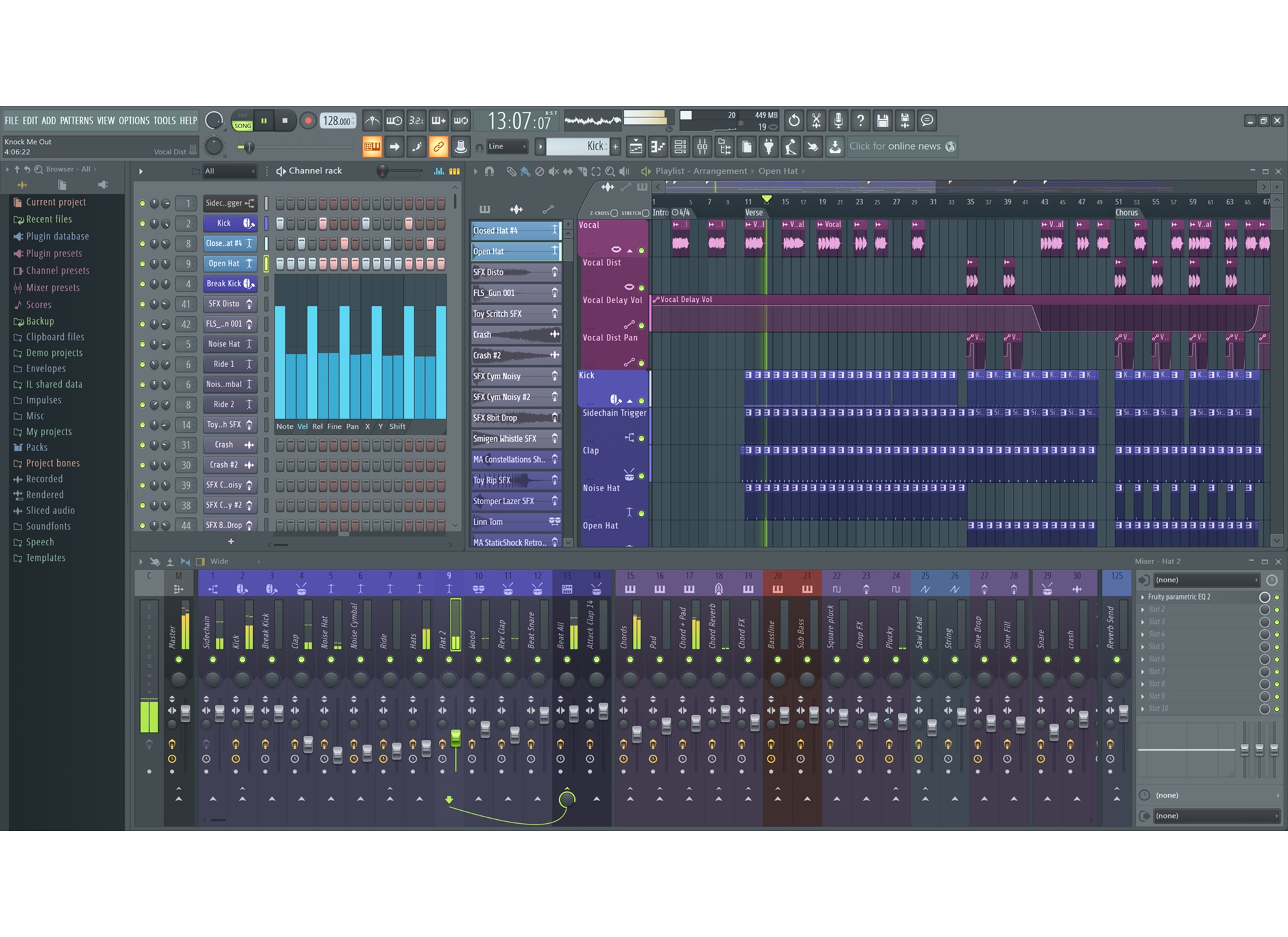This screenshot has width=1288, height=937.
Task: Enable the Z-CROSS checkbox
Action: 614,212
